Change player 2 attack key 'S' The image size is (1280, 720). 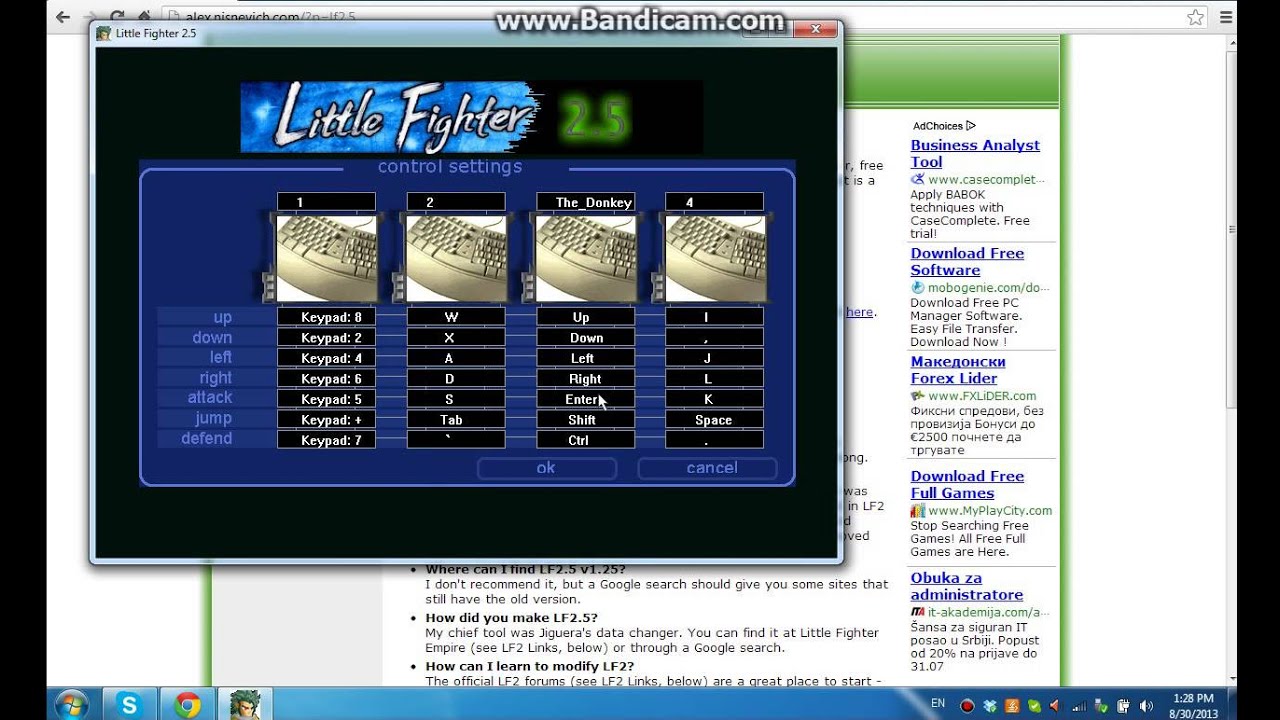[x=456, y=399]
